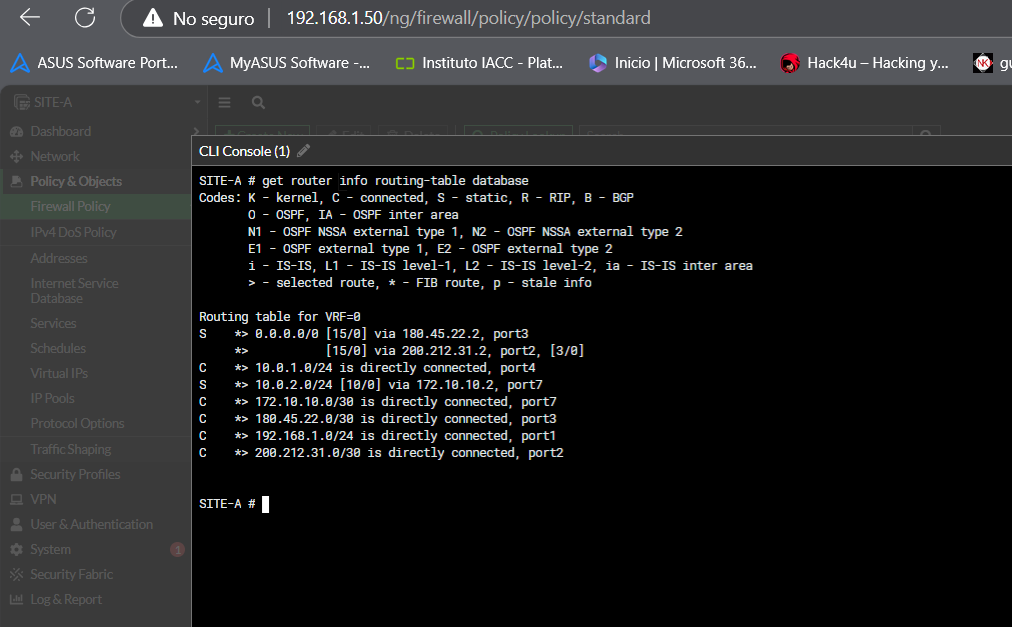1012x627 pixels.
Task: Expand the Dashboard menu chevron
Action: click(x=194, y=132)
